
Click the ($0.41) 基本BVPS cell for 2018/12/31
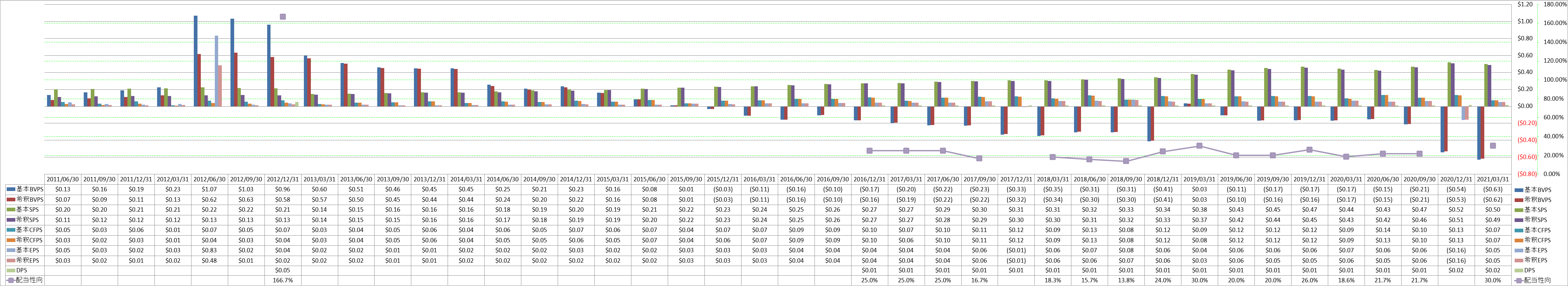pos(1163,189)
